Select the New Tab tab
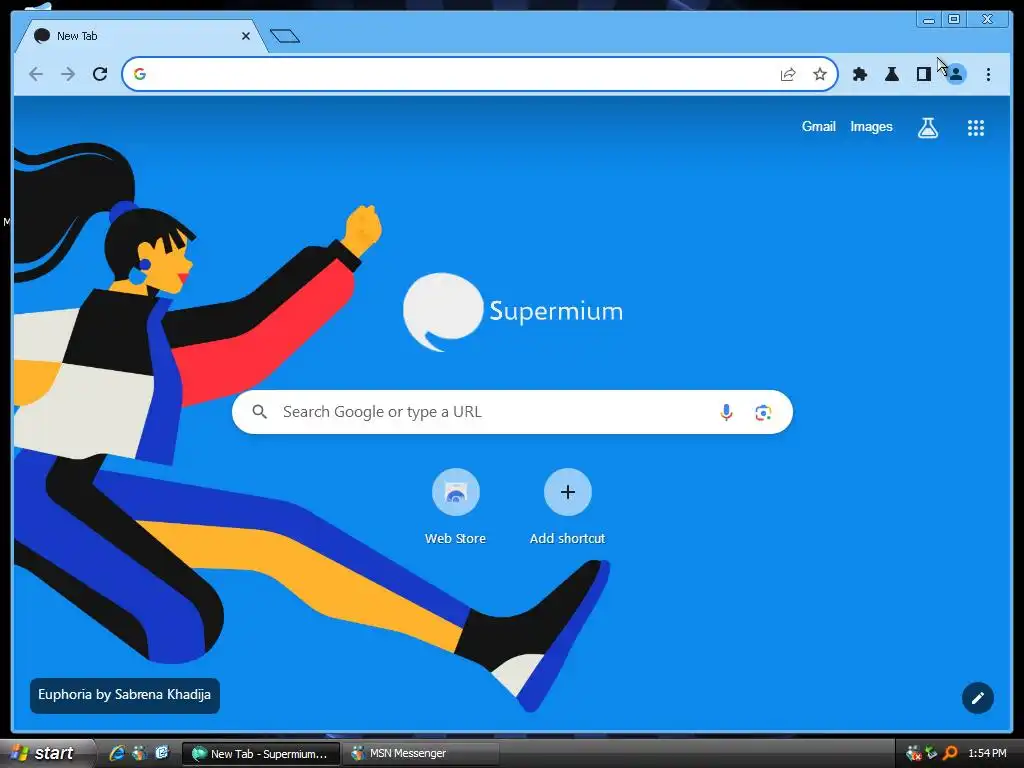The height and width of the screenshot is (768, 1024). pos(140,36)
